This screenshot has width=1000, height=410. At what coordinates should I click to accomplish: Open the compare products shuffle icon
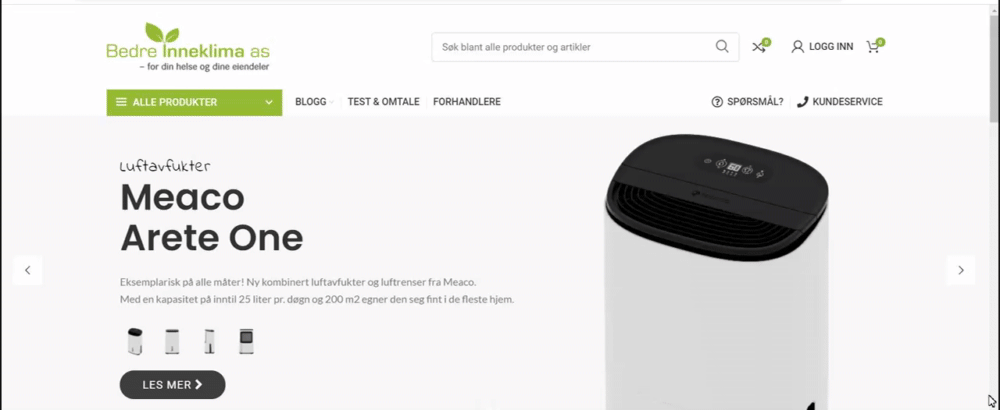click(758, 47)
